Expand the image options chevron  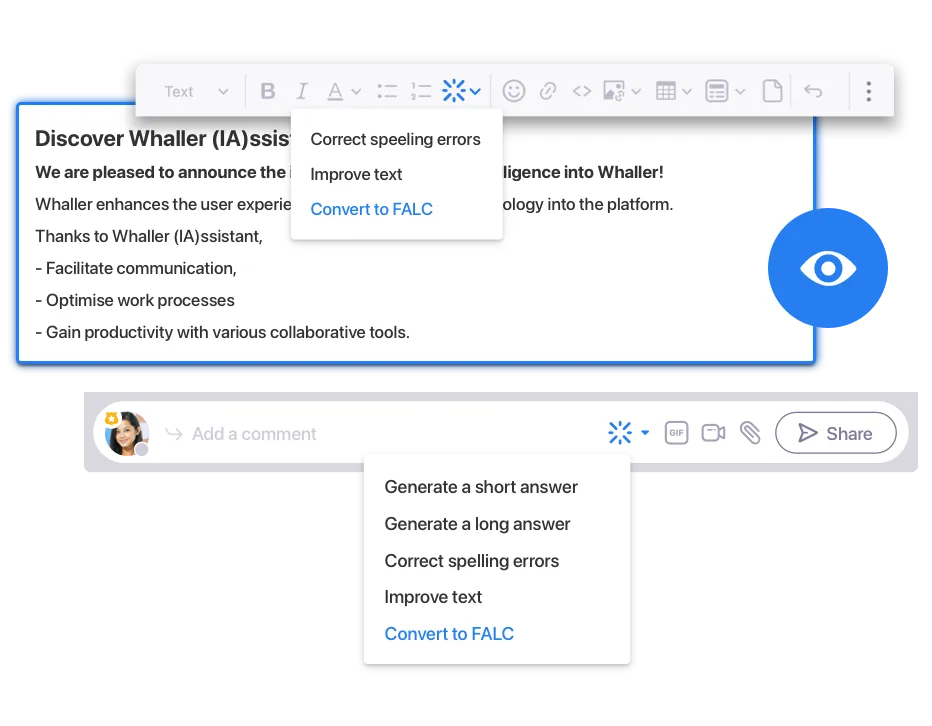tap(636, 90)
